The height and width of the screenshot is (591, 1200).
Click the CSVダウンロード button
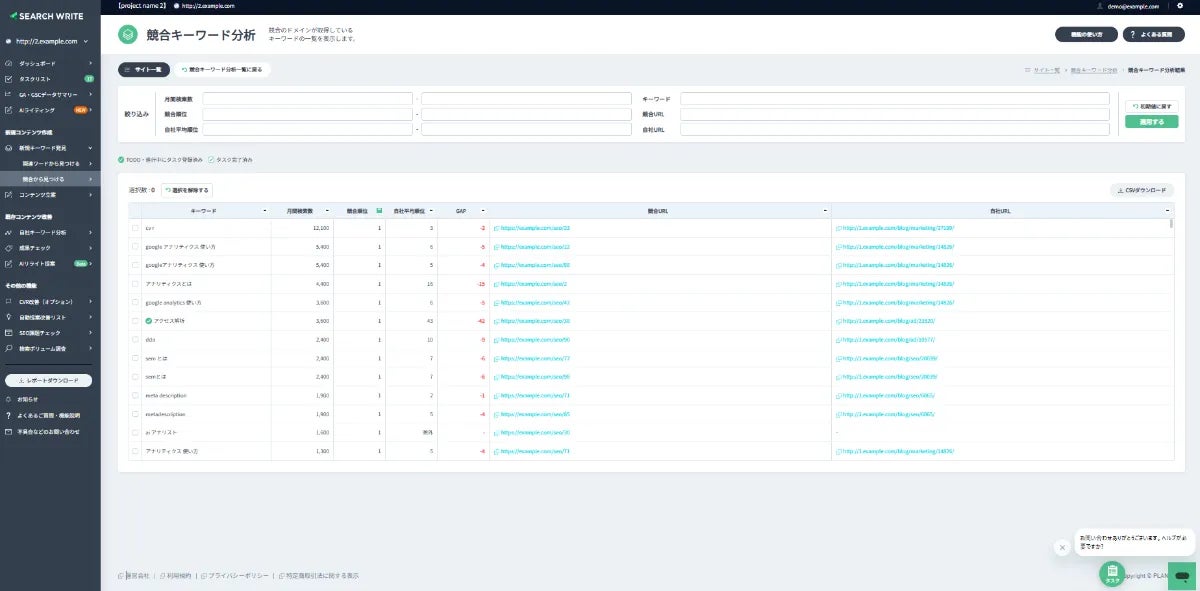tap(1142, 190)
